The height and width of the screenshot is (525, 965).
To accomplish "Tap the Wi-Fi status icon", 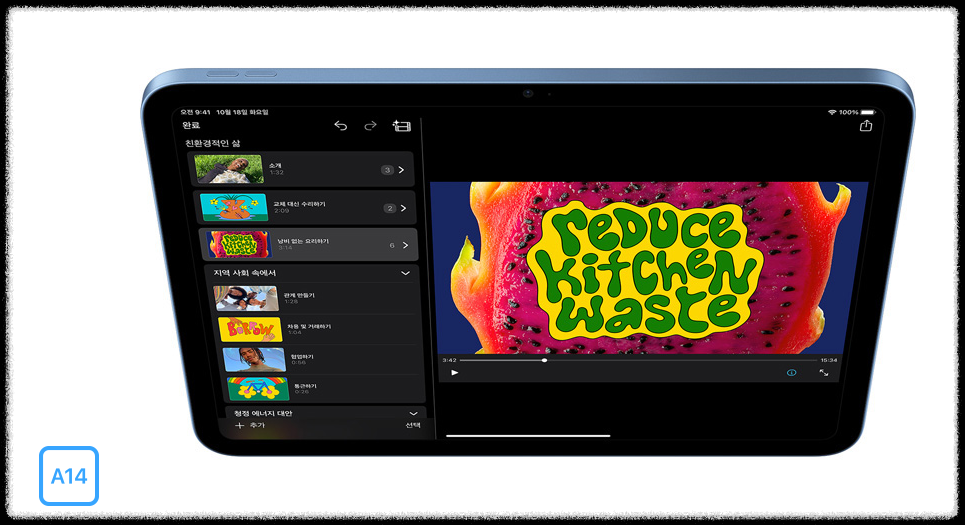I will tap(832, 112).
